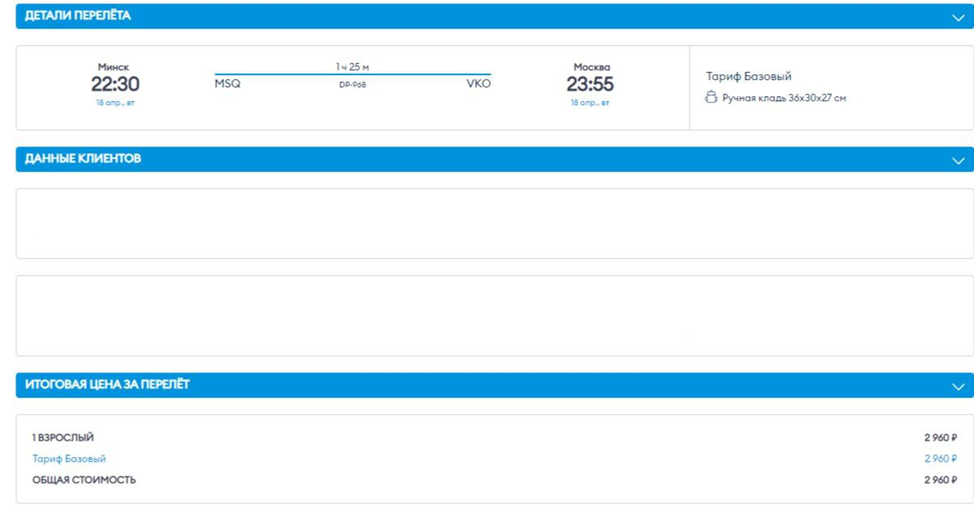Click the hand luggage bag icon
Screen dimensions: 974x511
(x=711, y=97)
